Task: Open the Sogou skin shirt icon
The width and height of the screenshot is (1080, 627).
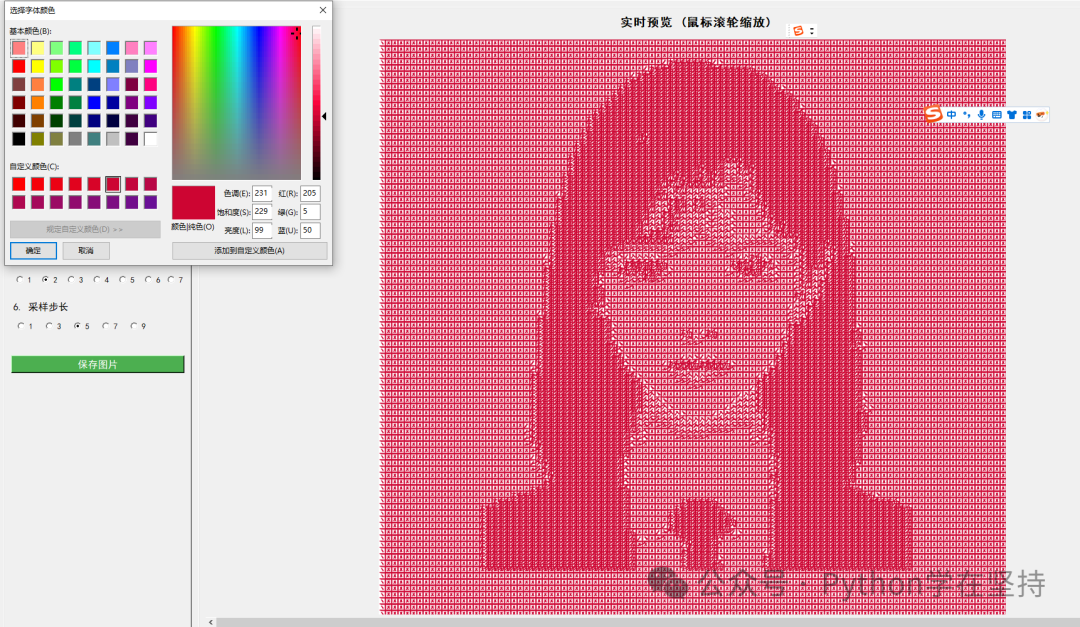Action: coord(1012,114)
